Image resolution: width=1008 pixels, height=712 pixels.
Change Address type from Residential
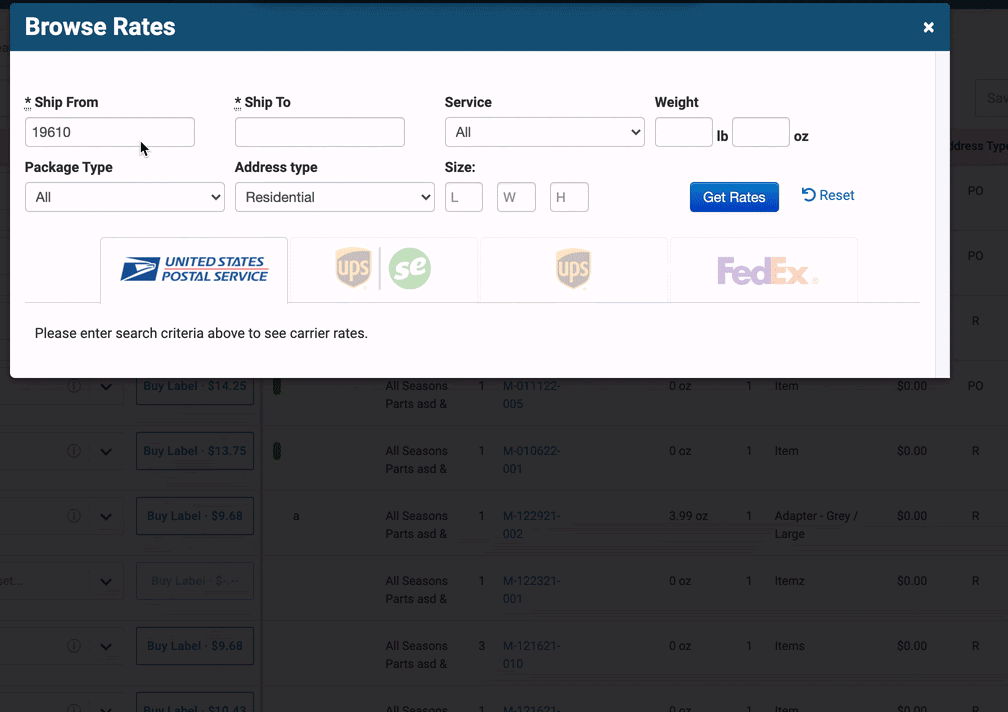tap(334, 196)
